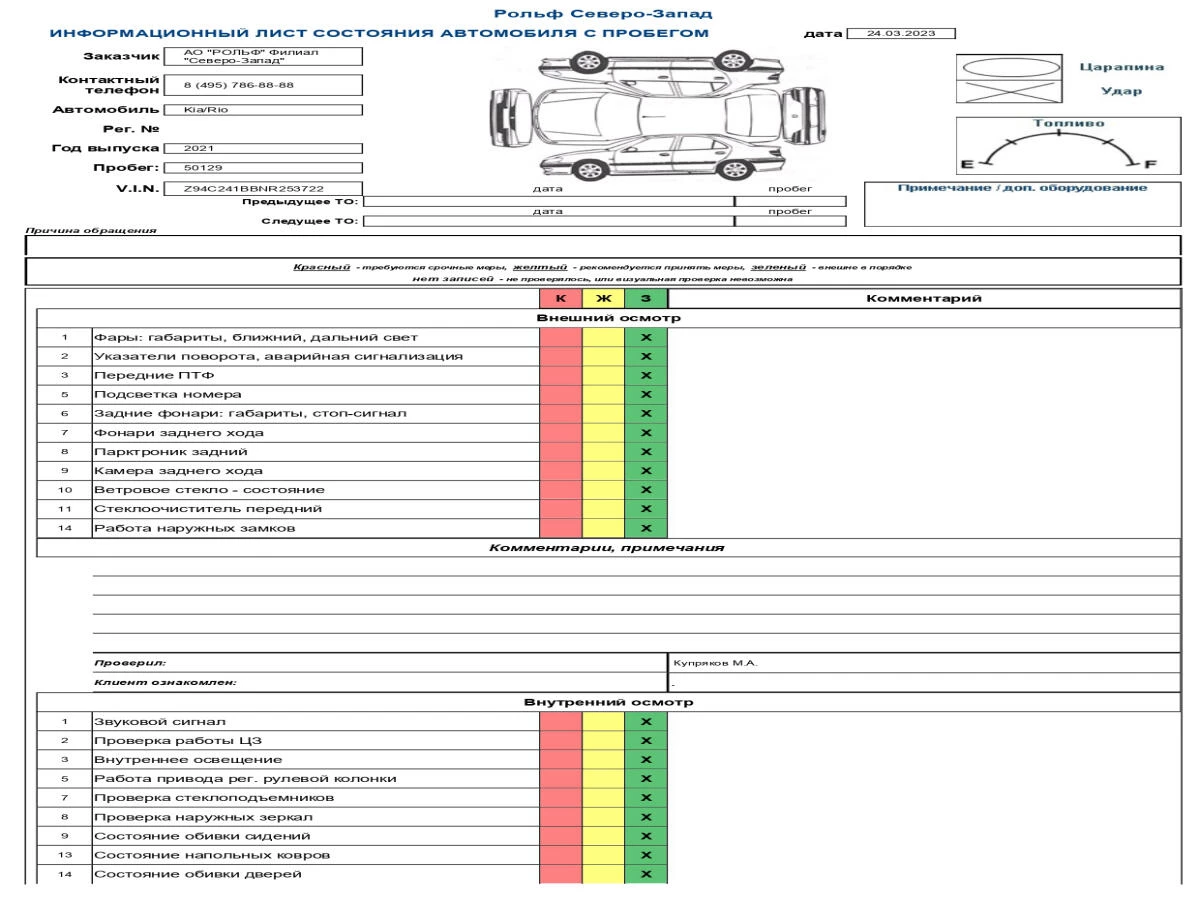Image resolution: width=1200 pixels, height=900 pixels.
Task: Click the Царапина ellipse legend symbol
Action: (x=1004, y=66)
